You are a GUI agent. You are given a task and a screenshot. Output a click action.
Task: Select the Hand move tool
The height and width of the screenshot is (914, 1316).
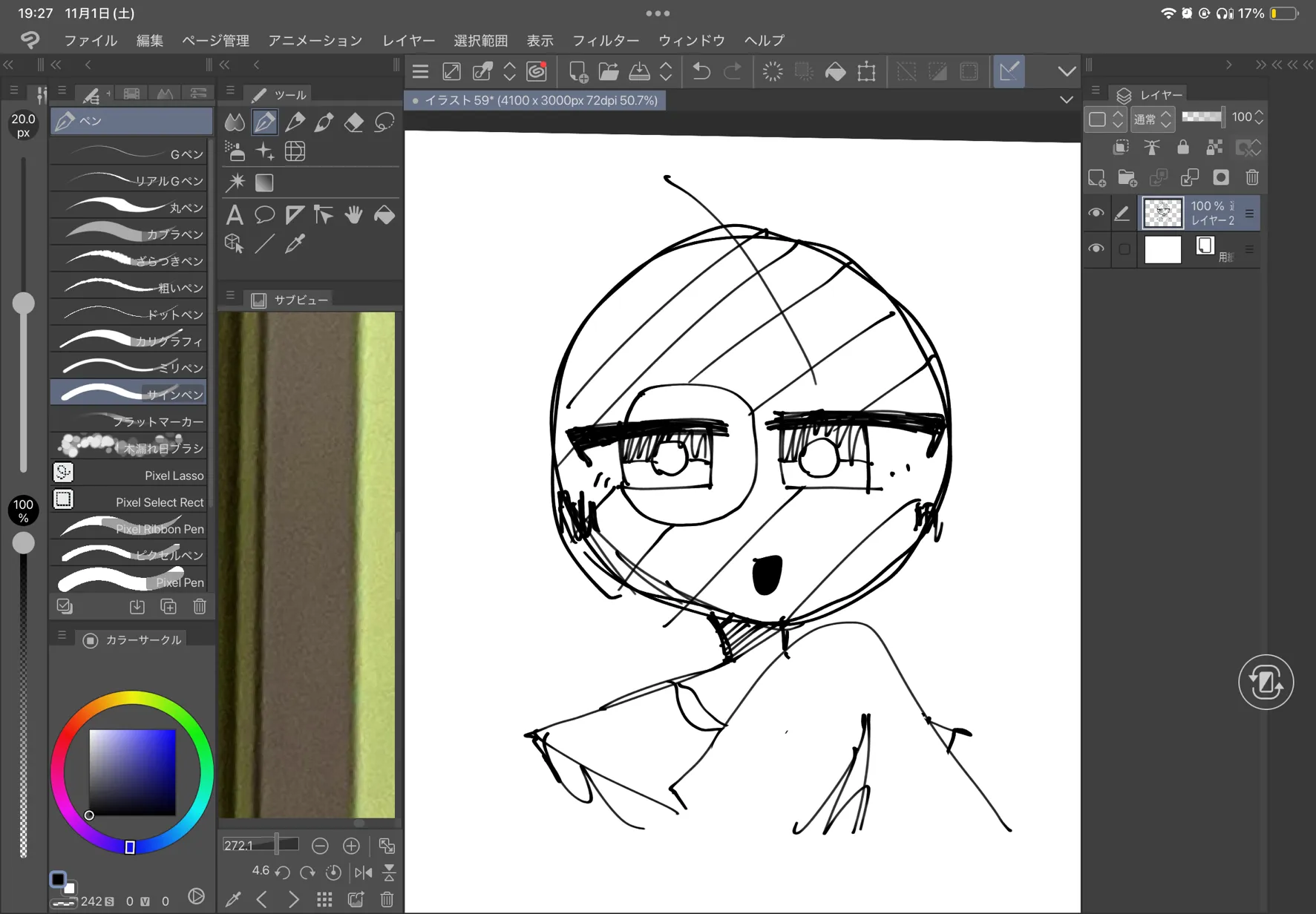coord(353,215)
